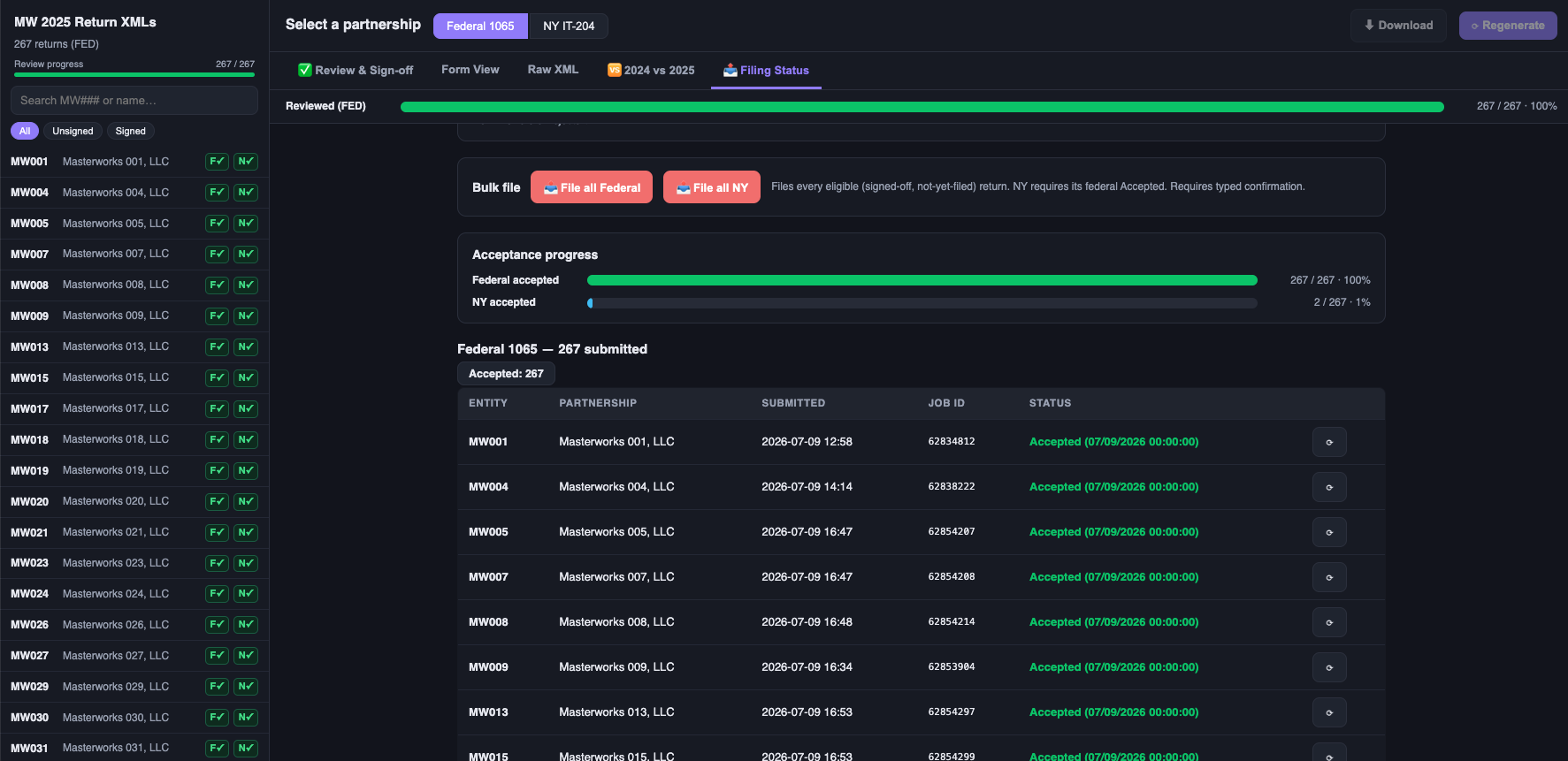Click the F✓ badge for MW001
Screen dimensions: 1568x761
[x=217, y=162]
